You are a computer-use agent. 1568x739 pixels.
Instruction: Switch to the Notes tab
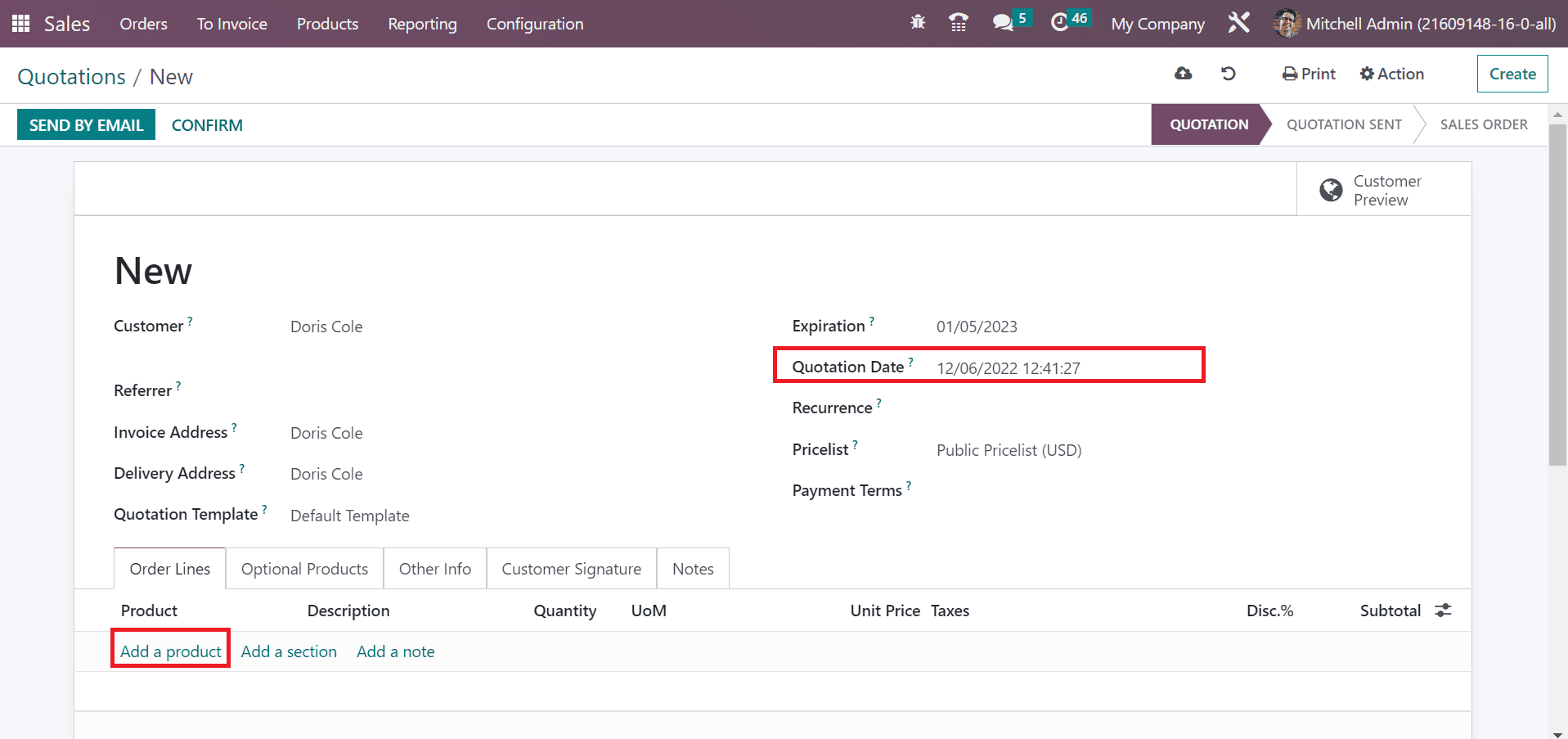[x=693, y=569]
